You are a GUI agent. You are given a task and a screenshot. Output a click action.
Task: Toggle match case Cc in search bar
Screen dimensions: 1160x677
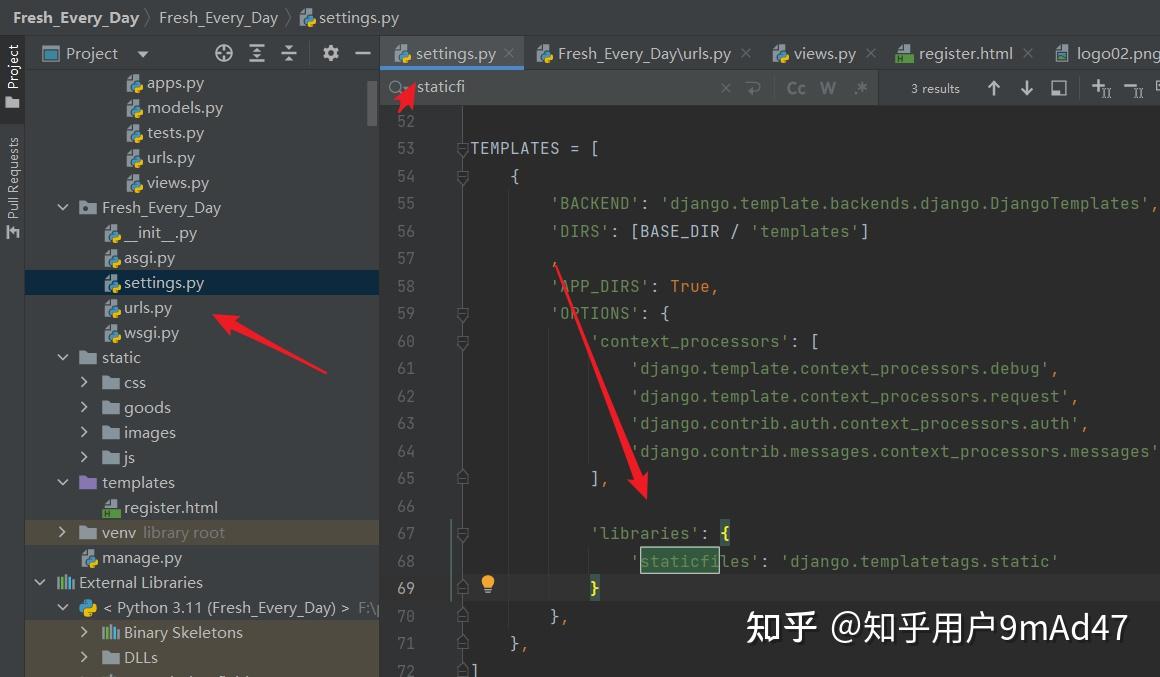[795, 88]
